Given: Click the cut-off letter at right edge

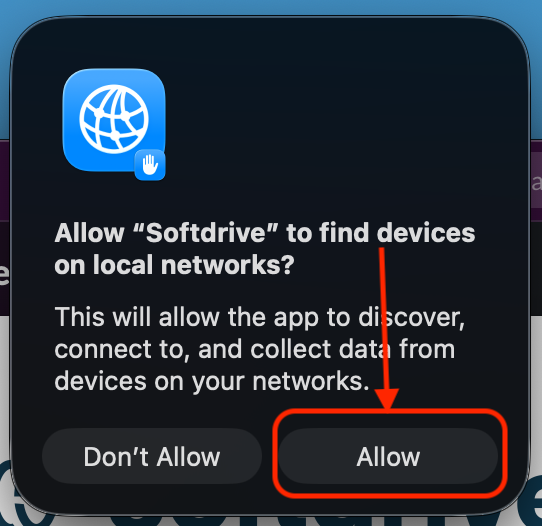Looking at the screenshot, I should (537, 182).
